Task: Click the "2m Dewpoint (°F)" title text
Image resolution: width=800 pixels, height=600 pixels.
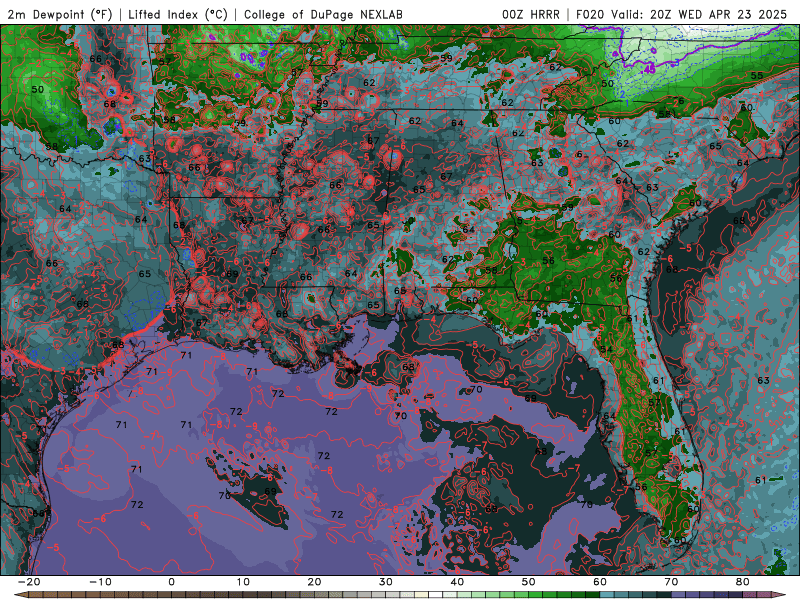Action: (60, 14)
